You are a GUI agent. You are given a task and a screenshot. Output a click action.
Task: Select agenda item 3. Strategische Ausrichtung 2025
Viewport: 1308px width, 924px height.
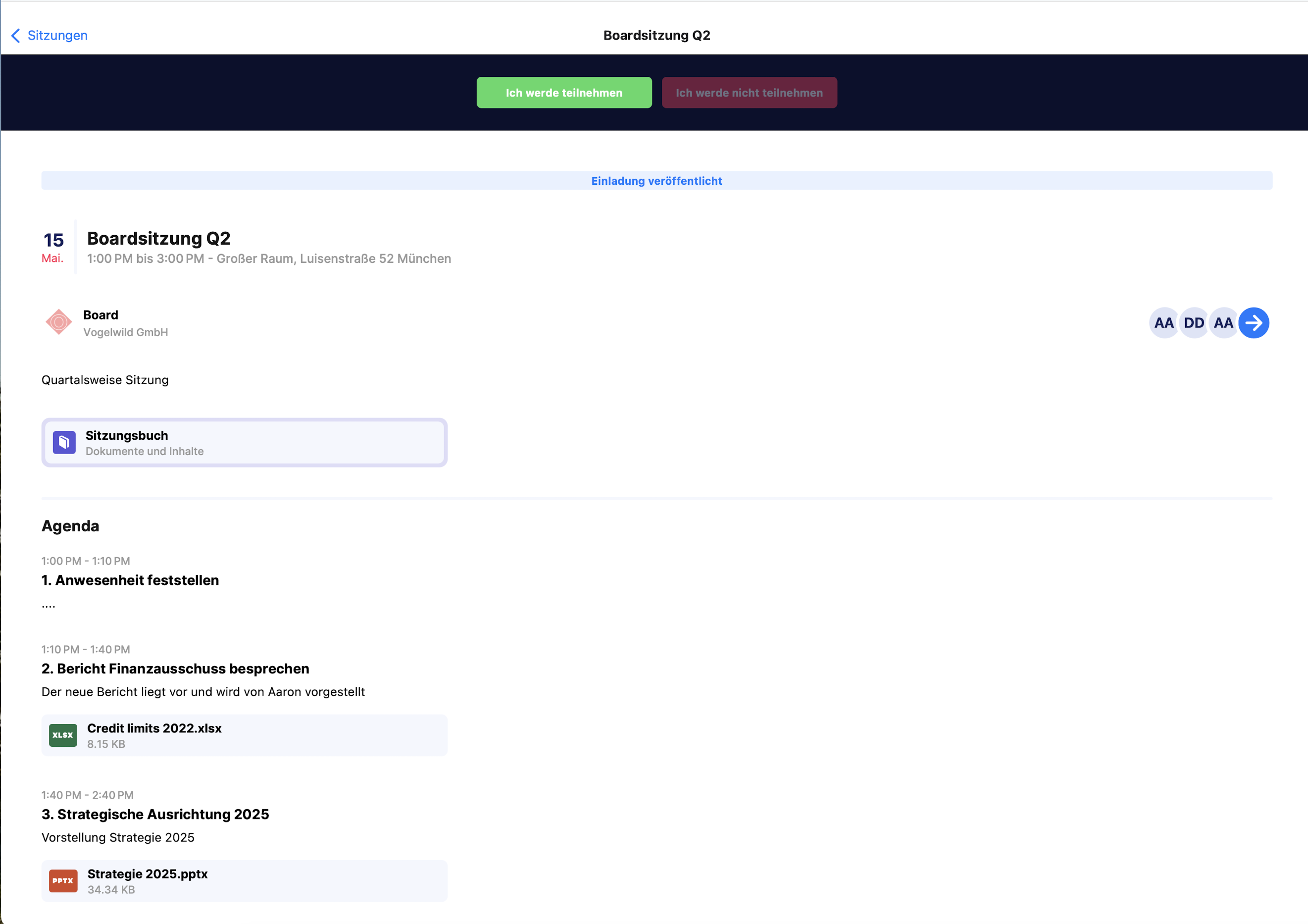point(155,814)
